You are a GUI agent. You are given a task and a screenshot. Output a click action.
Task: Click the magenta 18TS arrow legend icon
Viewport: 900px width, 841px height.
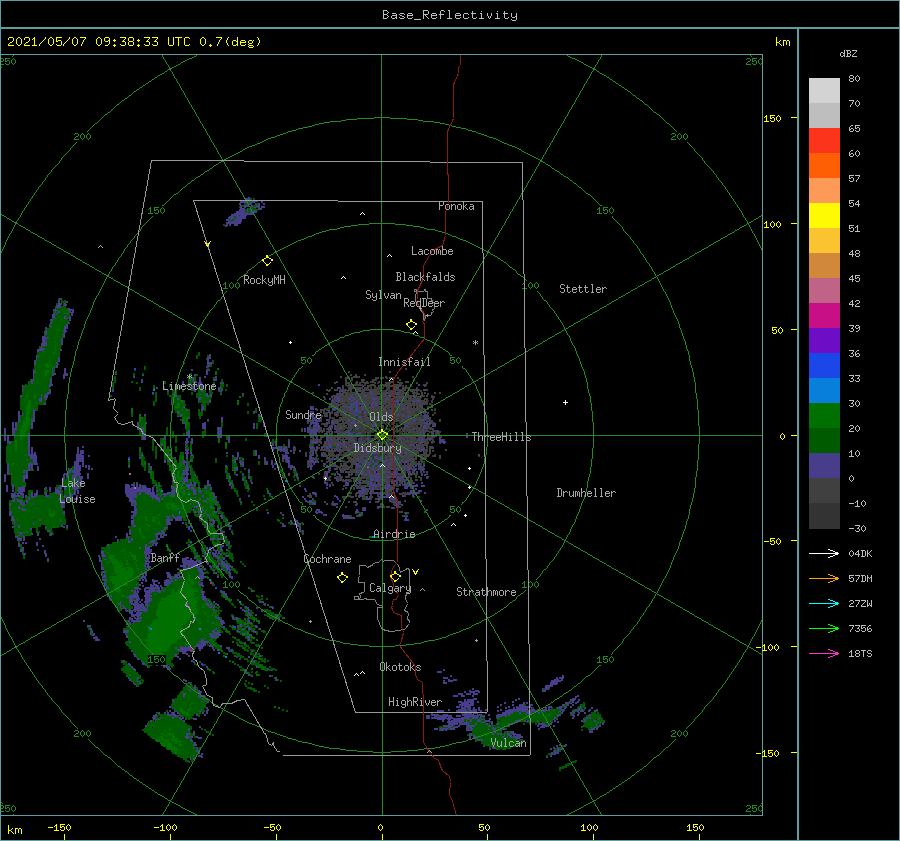pyautogui.click(x=824, y=653)
